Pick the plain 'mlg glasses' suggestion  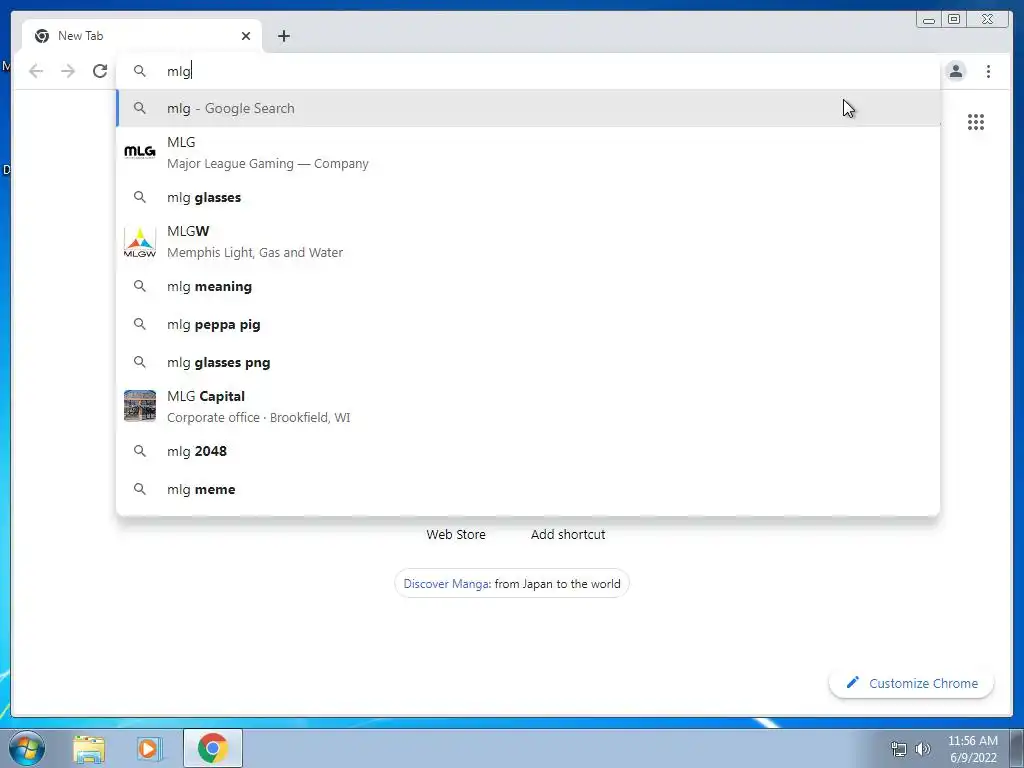(528, 197)
